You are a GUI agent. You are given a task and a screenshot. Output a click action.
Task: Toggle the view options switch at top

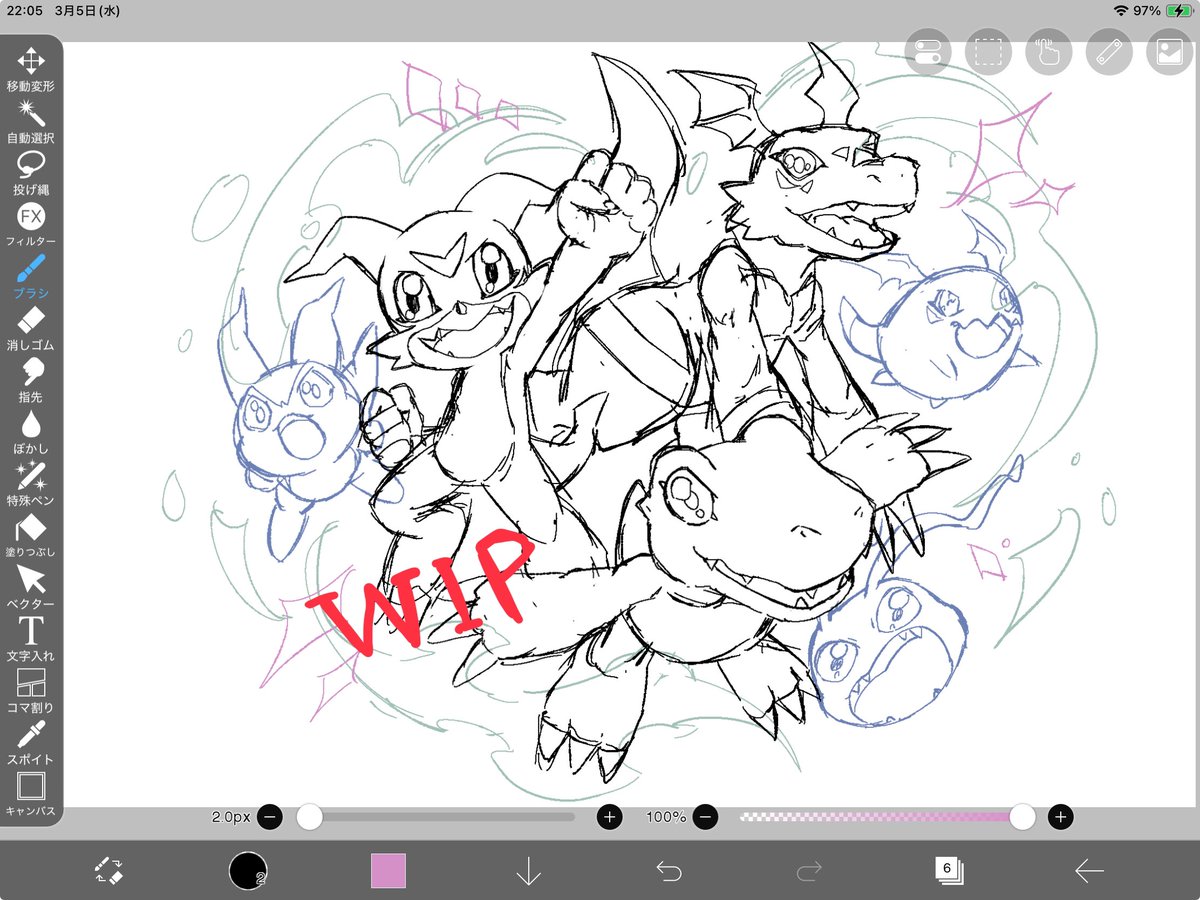point(928,52)
